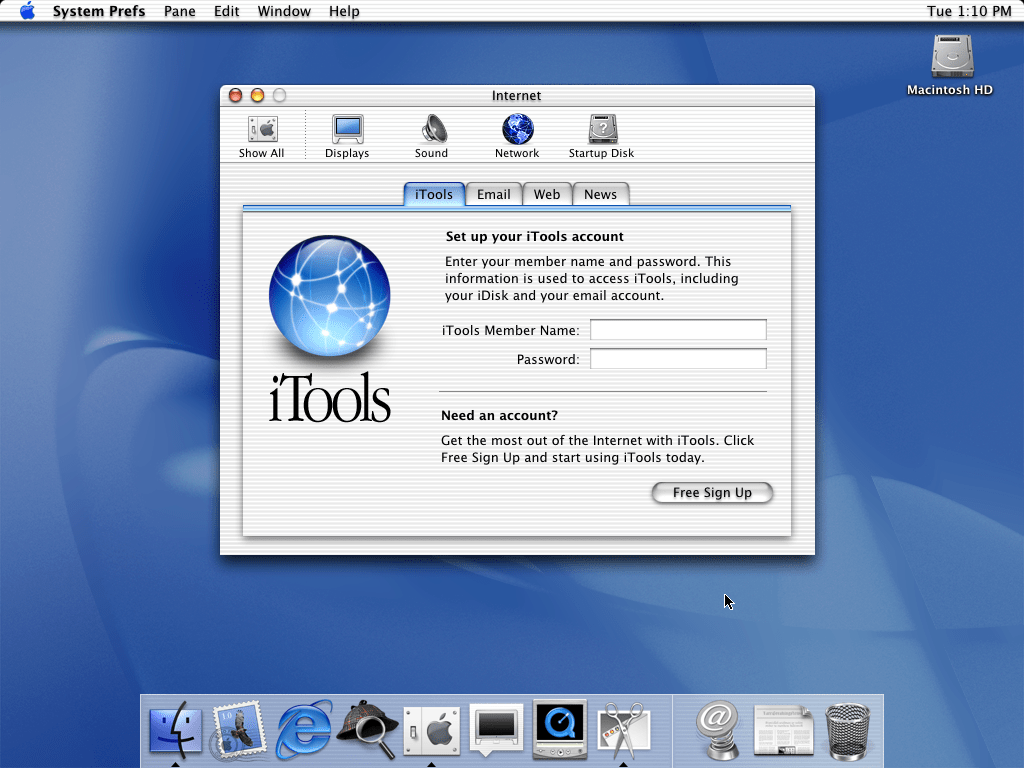Launch Internet Explorer from the Dock
The height and width of the screenshot is (768, 1024).
coord(304,729)
